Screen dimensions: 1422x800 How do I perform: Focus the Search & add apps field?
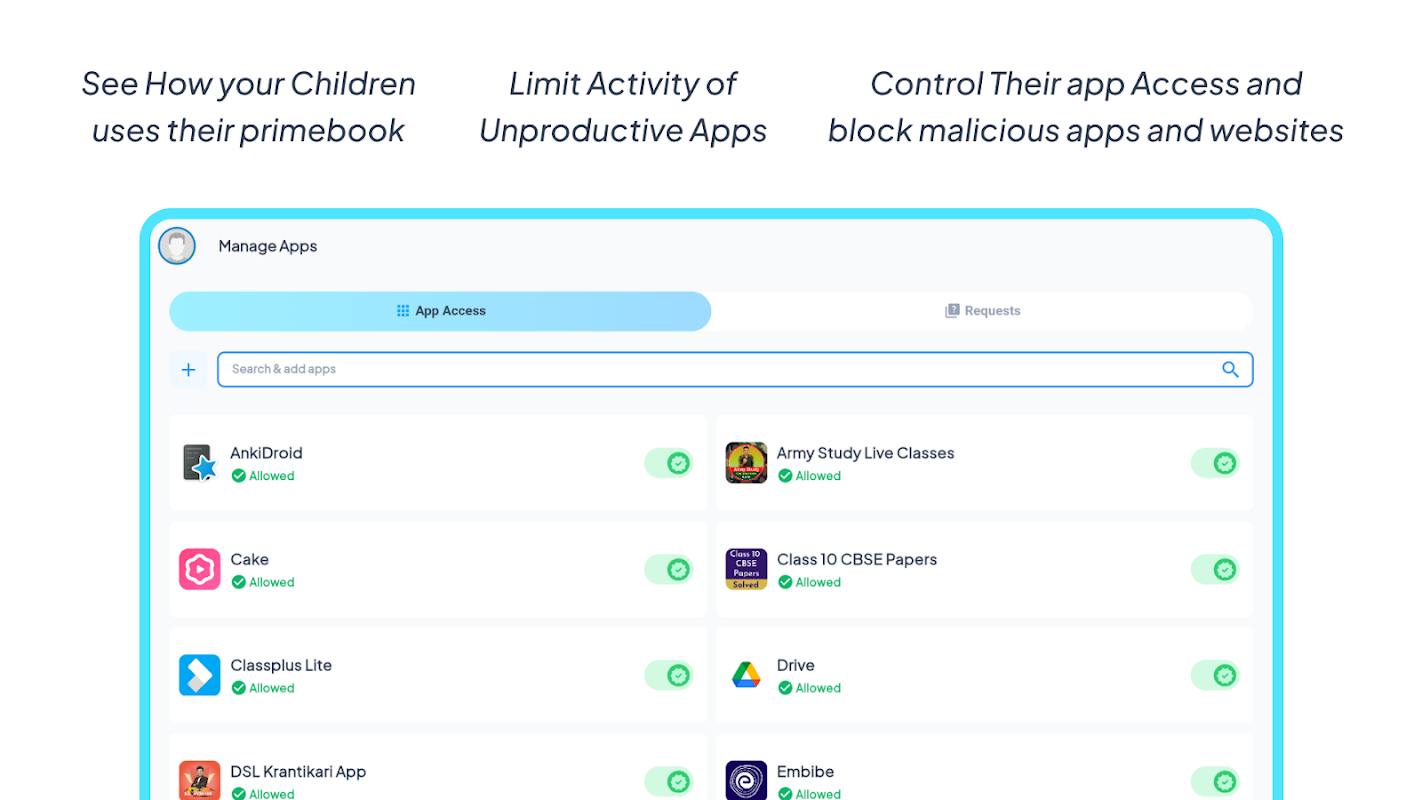click(x=735, y=369)
